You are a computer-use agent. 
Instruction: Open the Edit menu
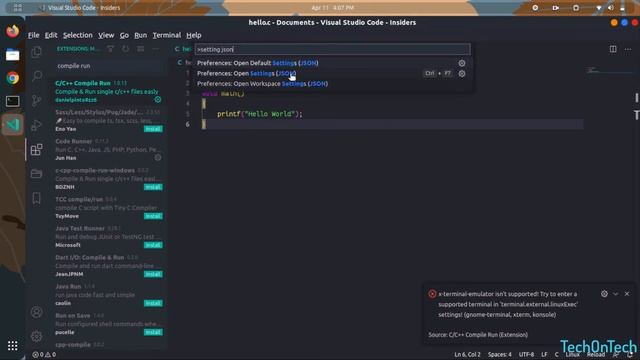pyautogui.click(x=51, y=35)
